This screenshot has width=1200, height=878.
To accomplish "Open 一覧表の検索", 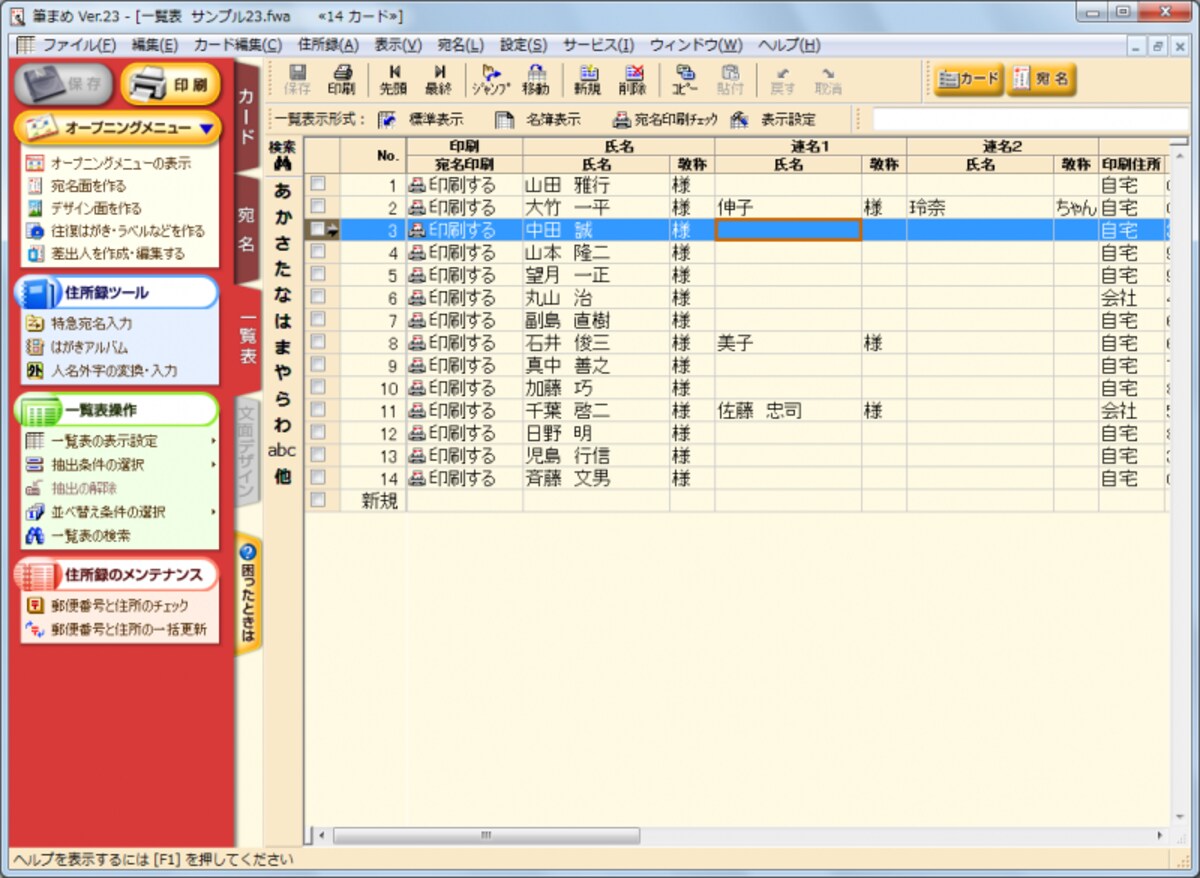I will click(x=77, y=535).
